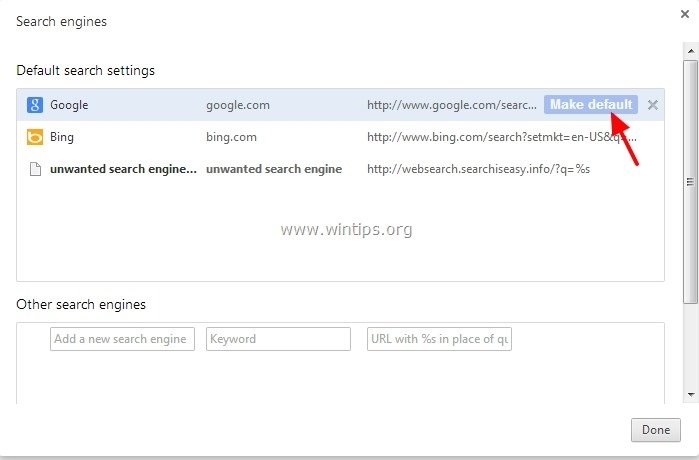Screen dimensions: 699x460
Task: Select the unwanted search engine name
Action: pyautogui.click(x=123, y=169)
